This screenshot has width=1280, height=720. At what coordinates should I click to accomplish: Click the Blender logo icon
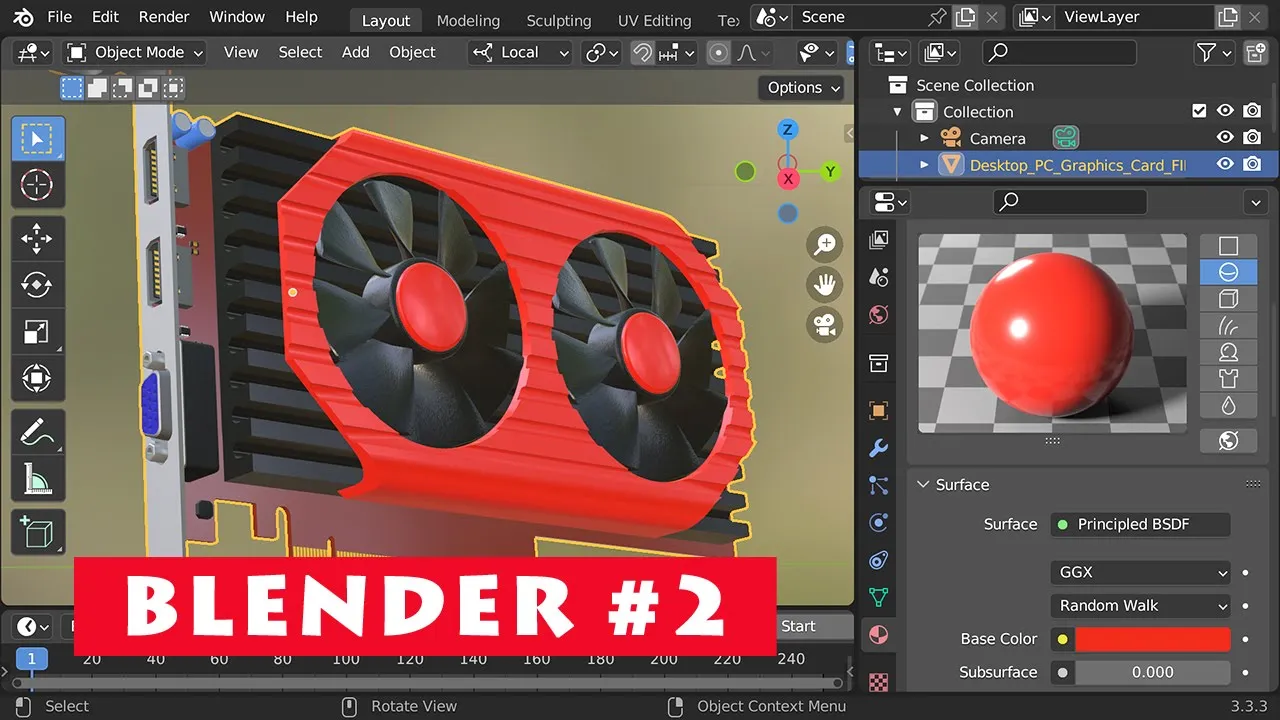[x=22, y=17]
